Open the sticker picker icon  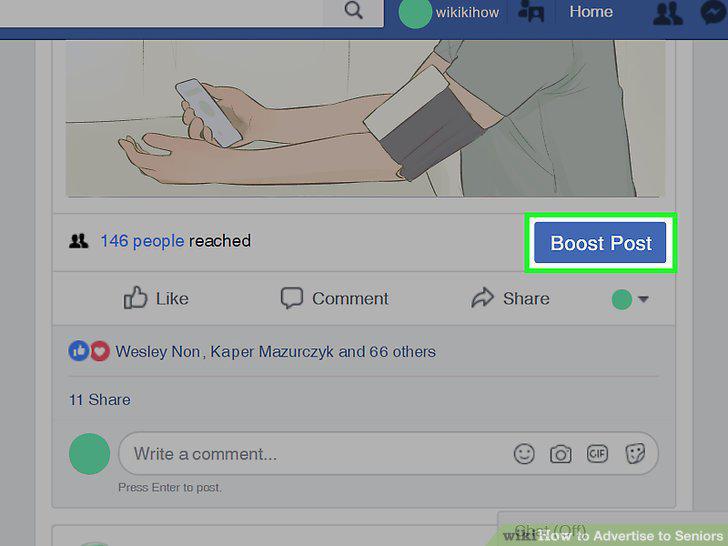635,454
